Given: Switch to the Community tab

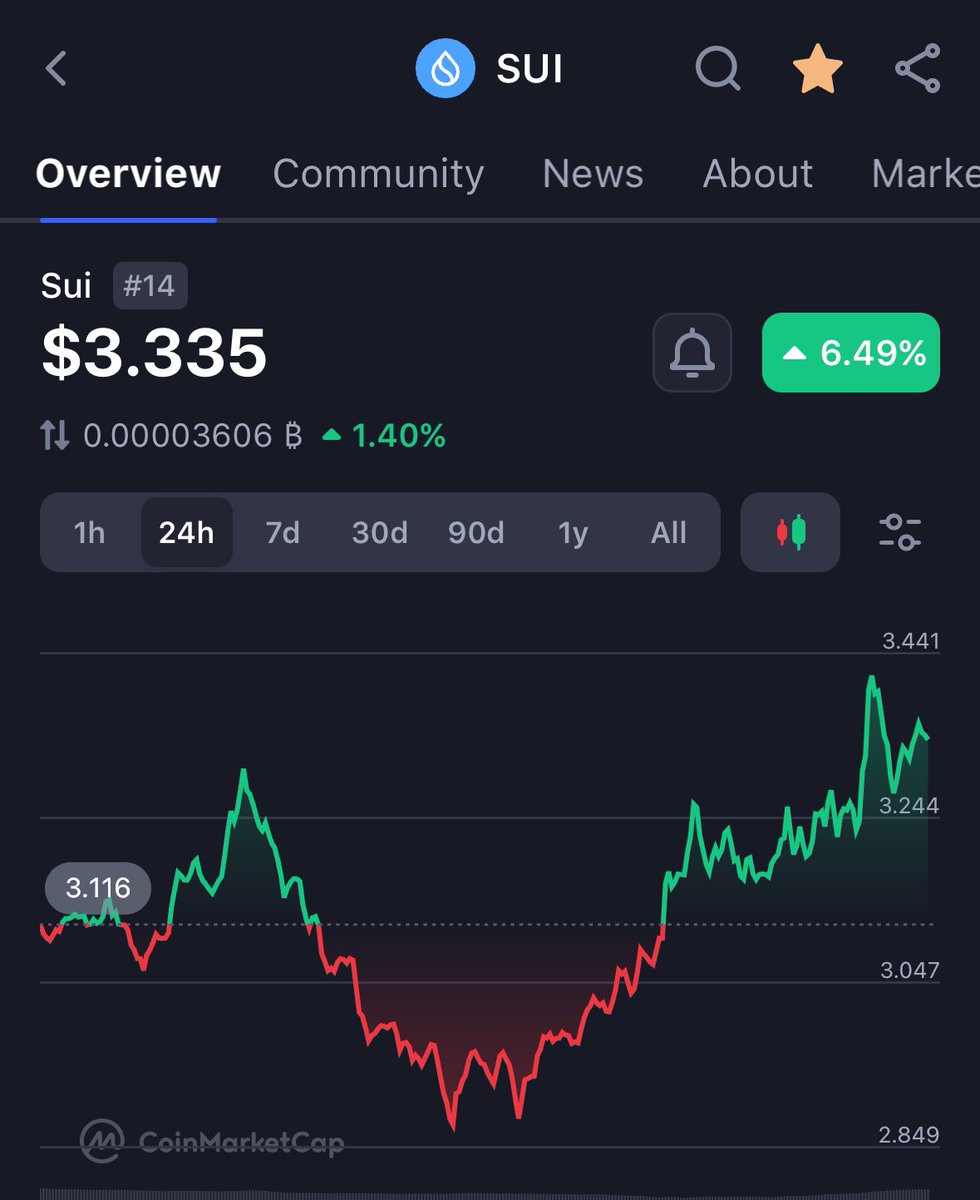Looking at the screenshot, I should click(x=378, y=174).
